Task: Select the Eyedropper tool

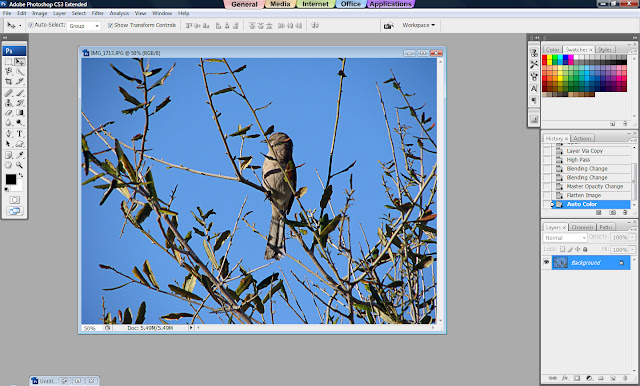Action: click(20, 155)
